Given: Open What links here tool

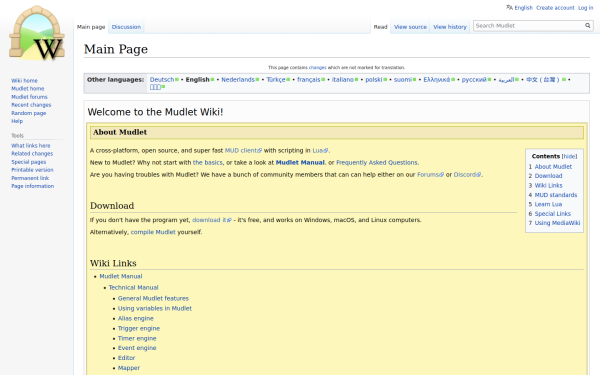Looking at the screenshot, I should [x=31, y=146].
